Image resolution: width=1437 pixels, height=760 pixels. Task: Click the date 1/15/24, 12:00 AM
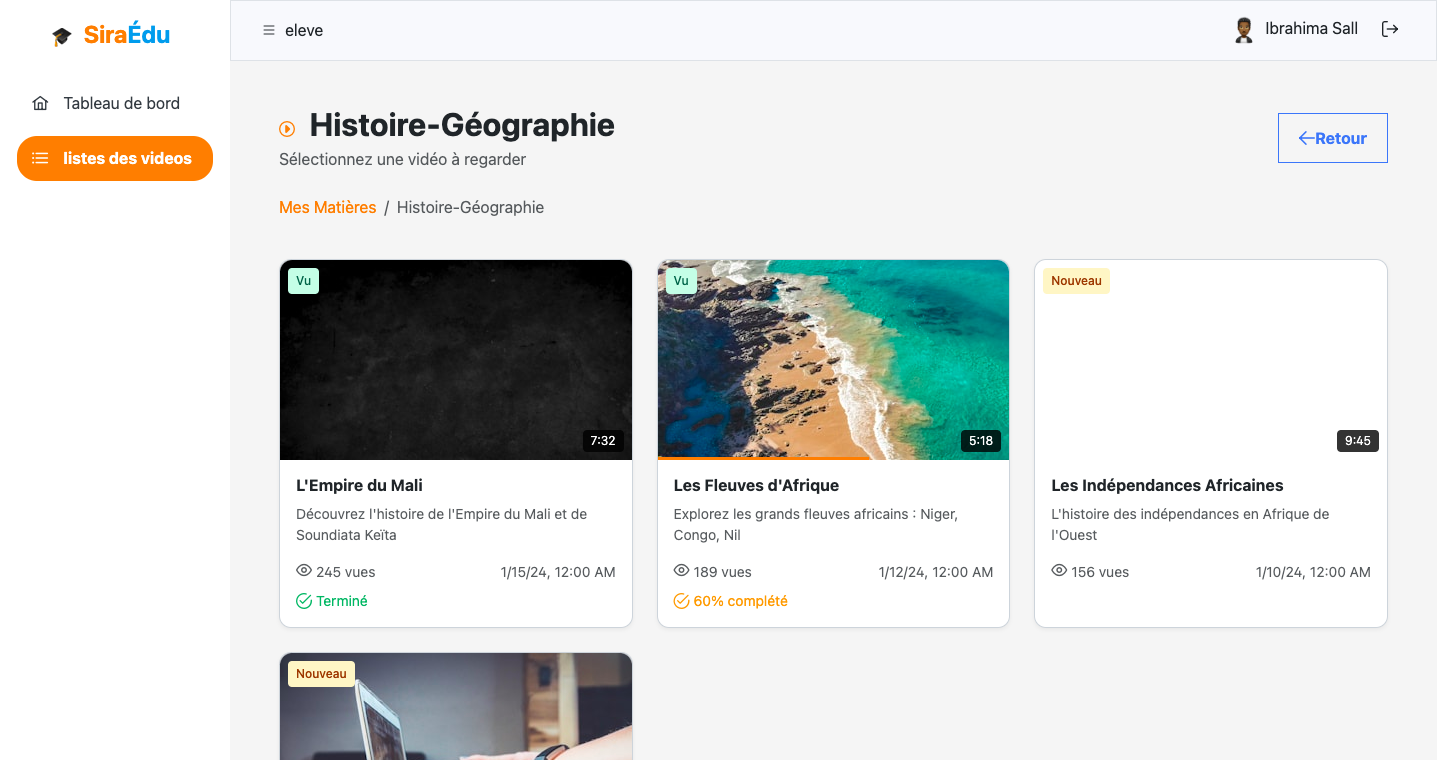pos(558,572)
